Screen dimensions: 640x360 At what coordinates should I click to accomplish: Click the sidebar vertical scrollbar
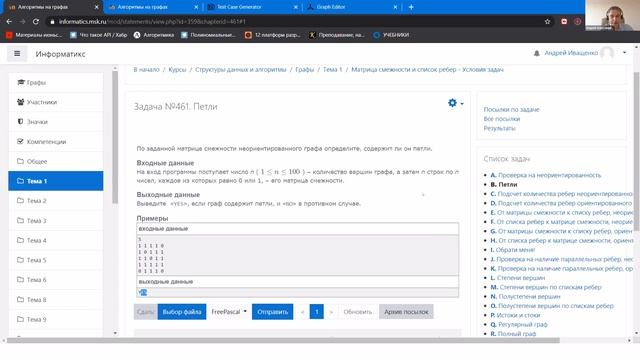(x=115, y=137)
